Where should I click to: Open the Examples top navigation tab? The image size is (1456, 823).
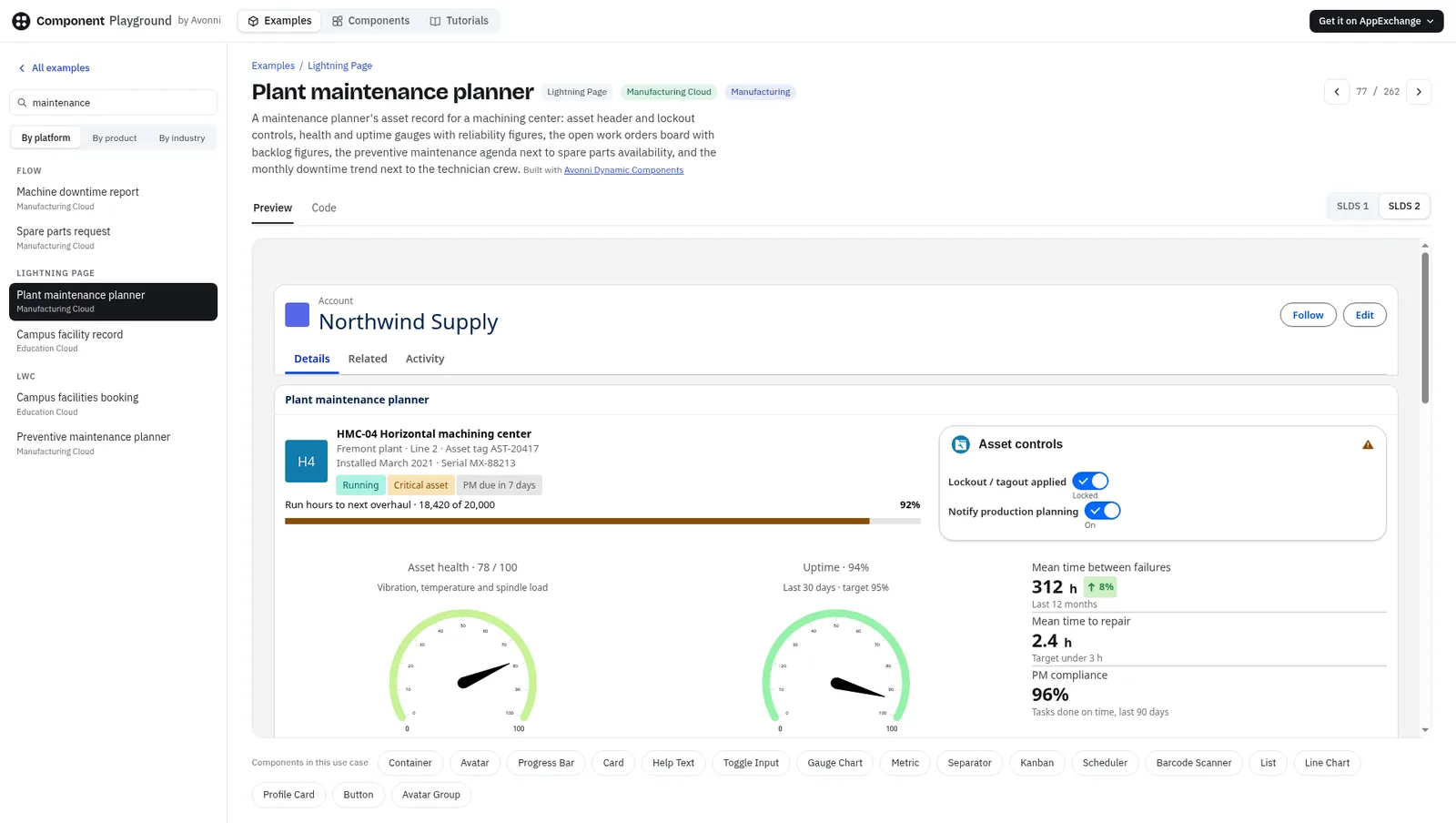click(x=279, y=21)
